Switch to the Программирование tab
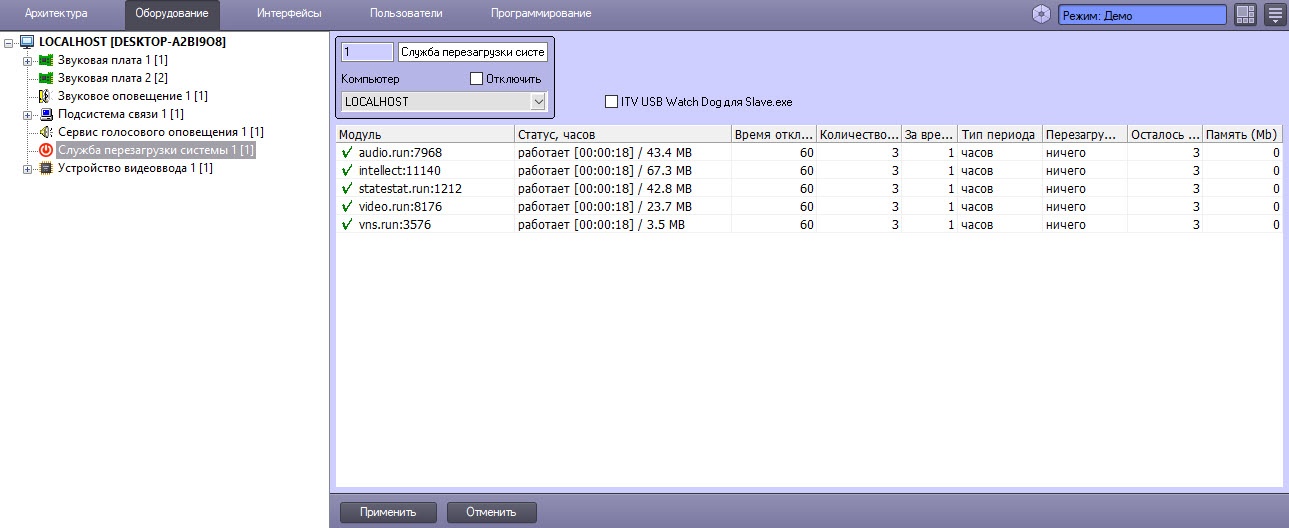The width and height of the screenshot is (1289, 528). coord(541,14)
